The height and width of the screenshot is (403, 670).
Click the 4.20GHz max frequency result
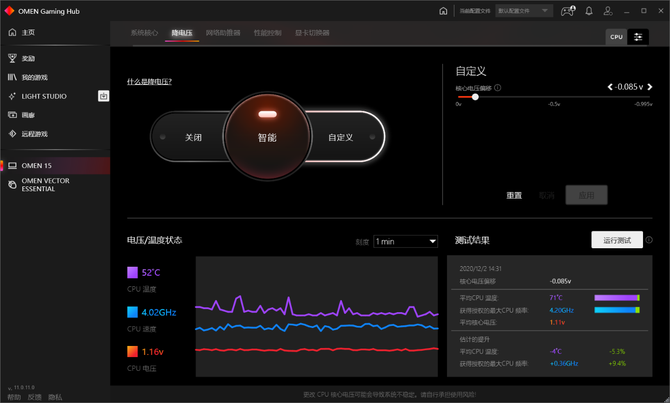[x=561, y=310]
